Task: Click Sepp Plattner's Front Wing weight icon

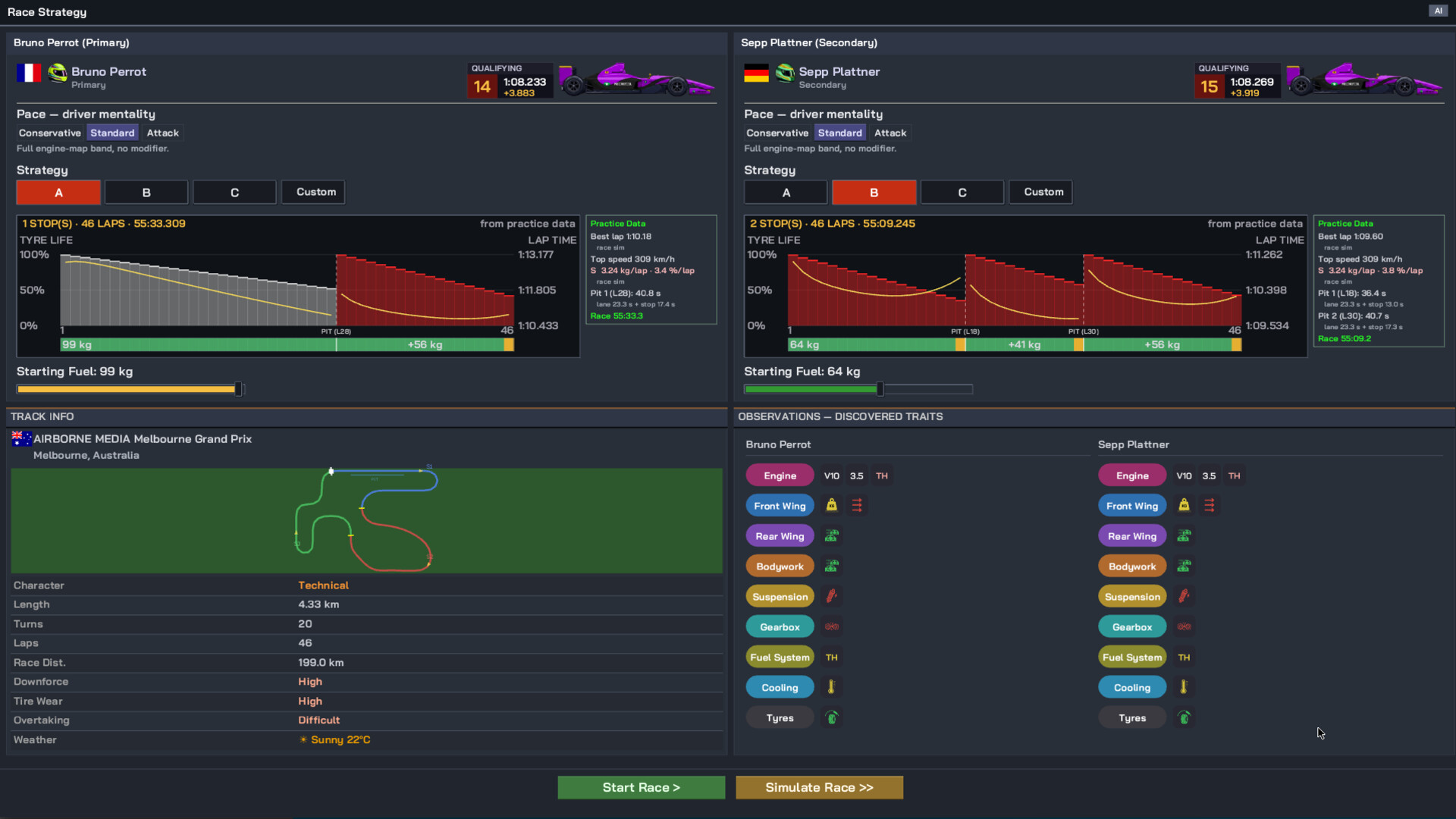Action: (1184, 505)
